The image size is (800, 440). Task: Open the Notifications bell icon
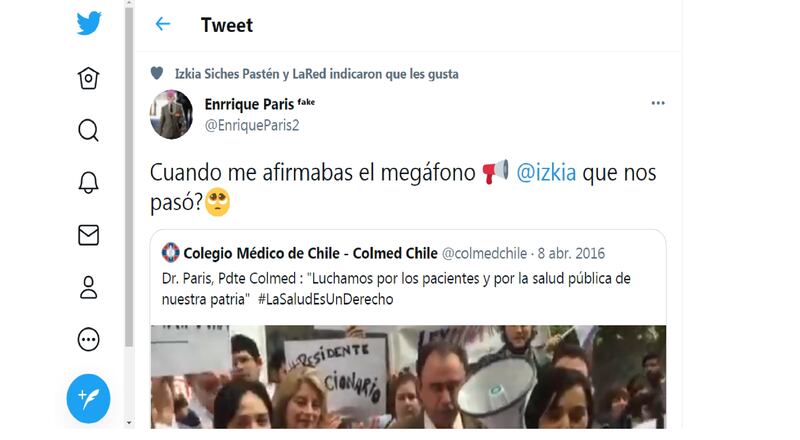click(88, 182)
